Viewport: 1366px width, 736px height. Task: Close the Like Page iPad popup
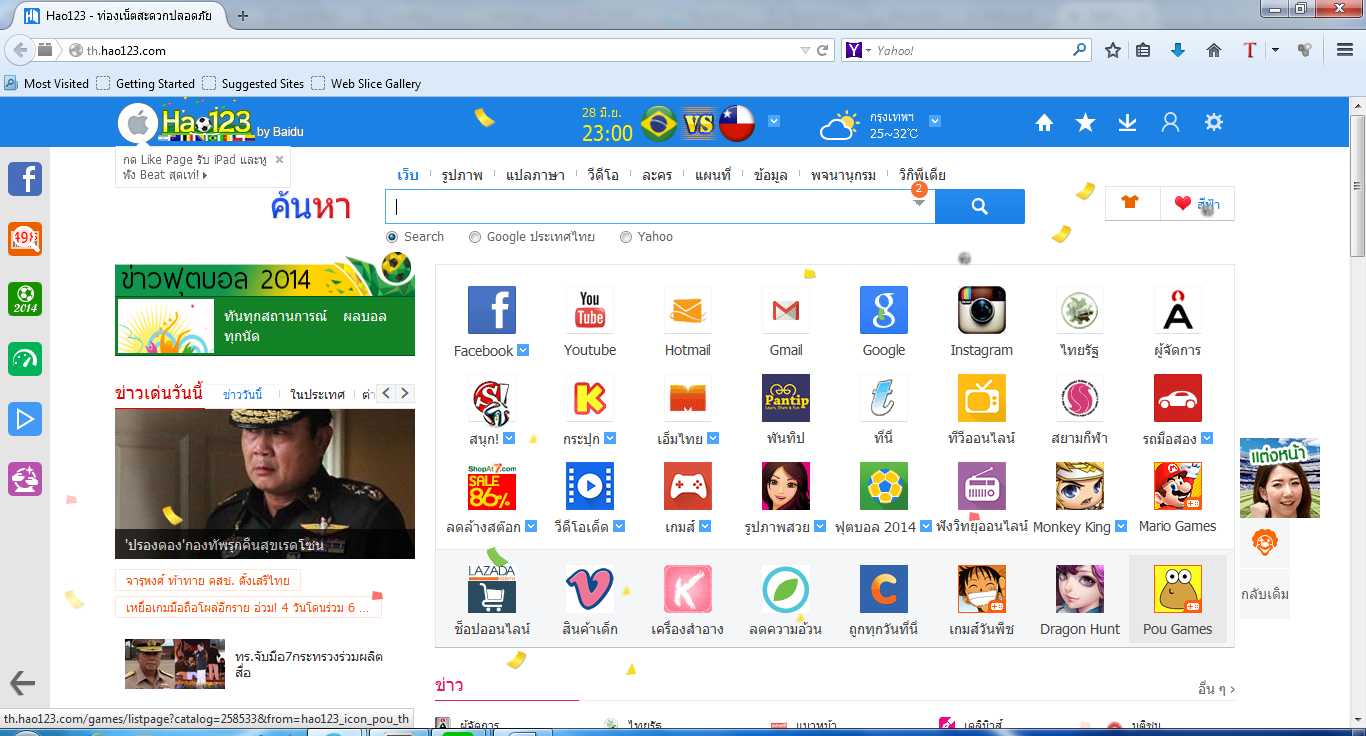tap(279, 159)
